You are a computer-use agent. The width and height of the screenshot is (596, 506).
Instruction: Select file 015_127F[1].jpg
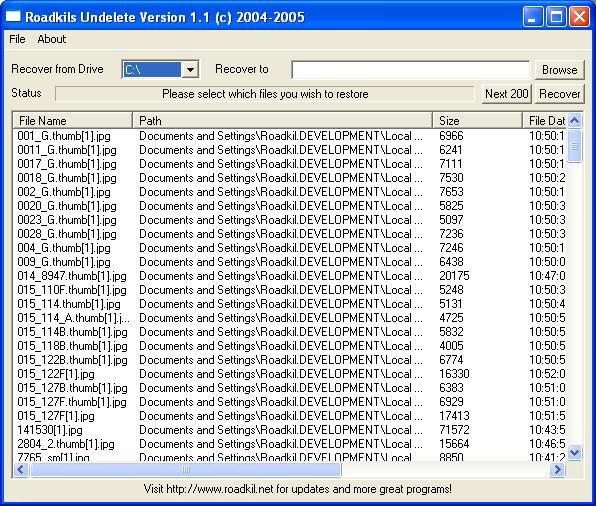[x=56, y=416]
